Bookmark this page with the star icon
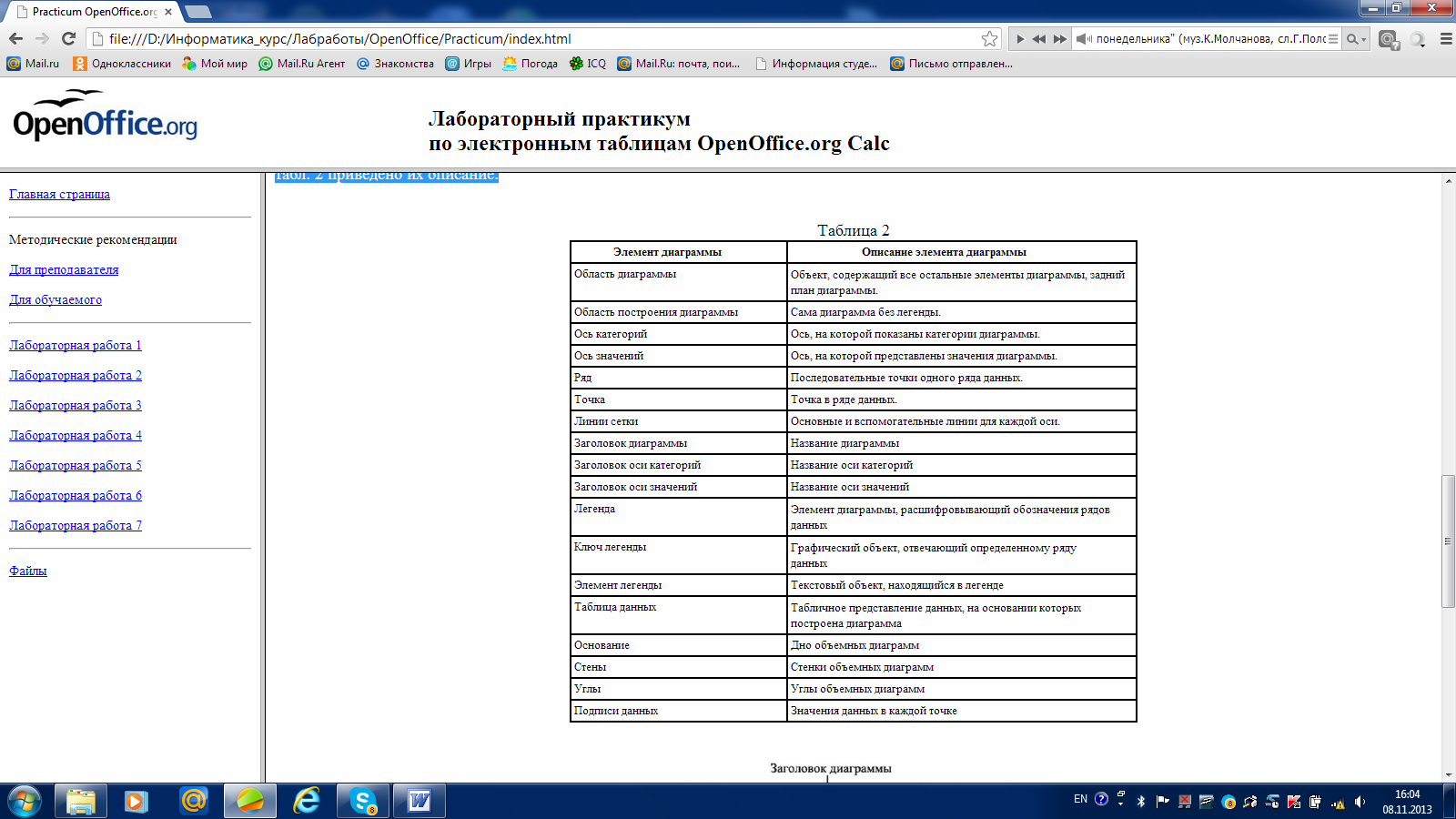 pos(989,38)
